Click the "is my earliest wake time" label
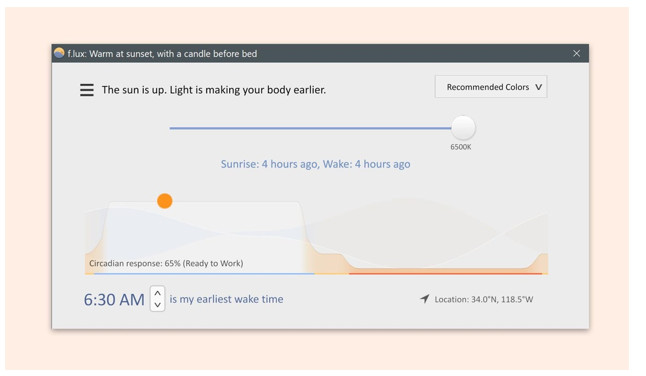This screenshot has height=376, width=646. pyautogui.click(x=226, y=299)
